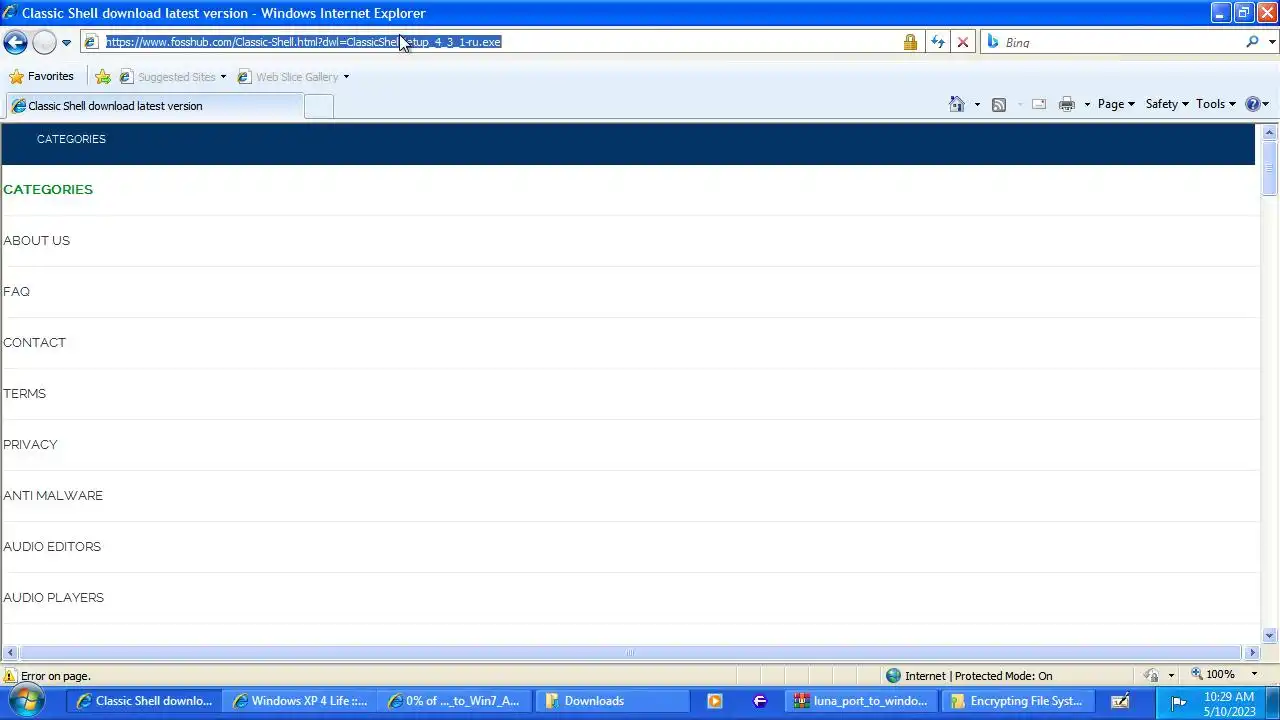This screenshot has width=1280, height=720.
Task: Open the Windows Start orb
Action: (x=27, y=700)
